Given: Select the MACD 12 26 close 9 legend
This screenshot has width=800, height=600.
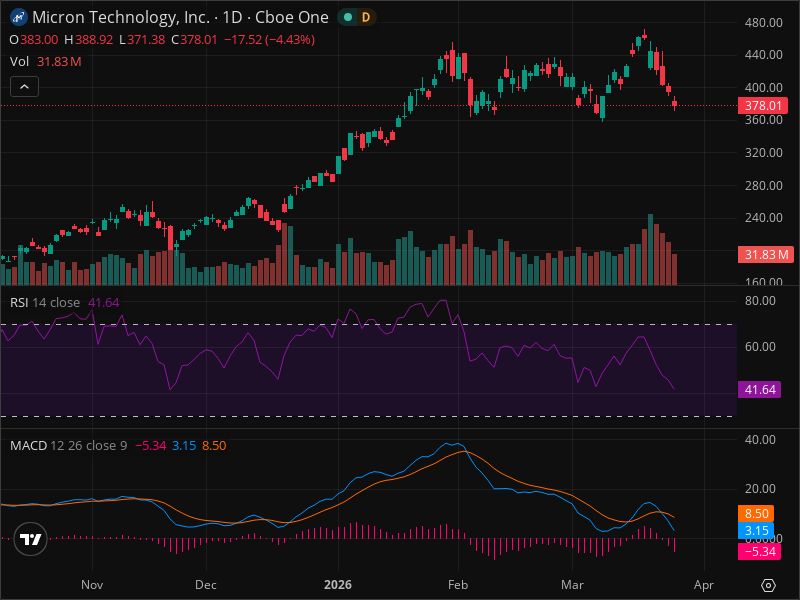Looking at the screenshot, I should point(68,445).
